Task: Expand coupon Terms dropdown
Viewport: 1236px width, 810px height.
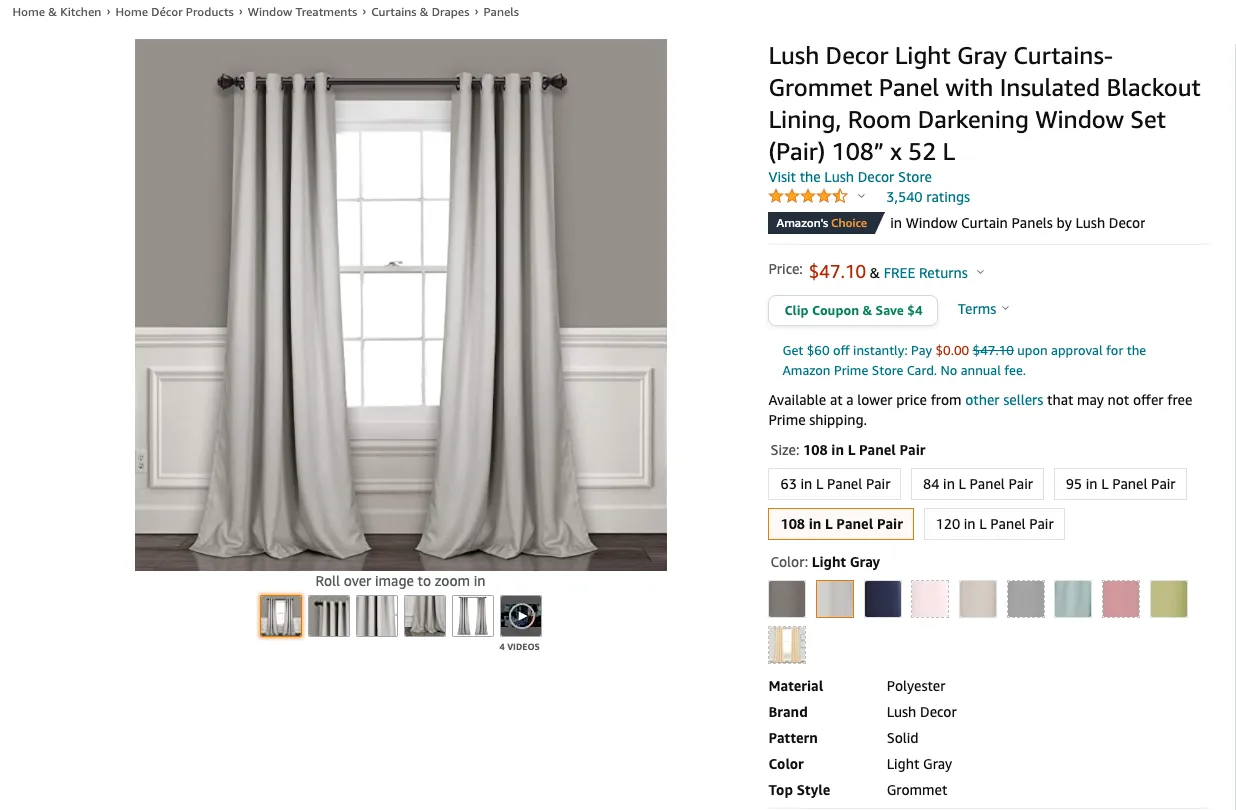Action: pos(983,309)
